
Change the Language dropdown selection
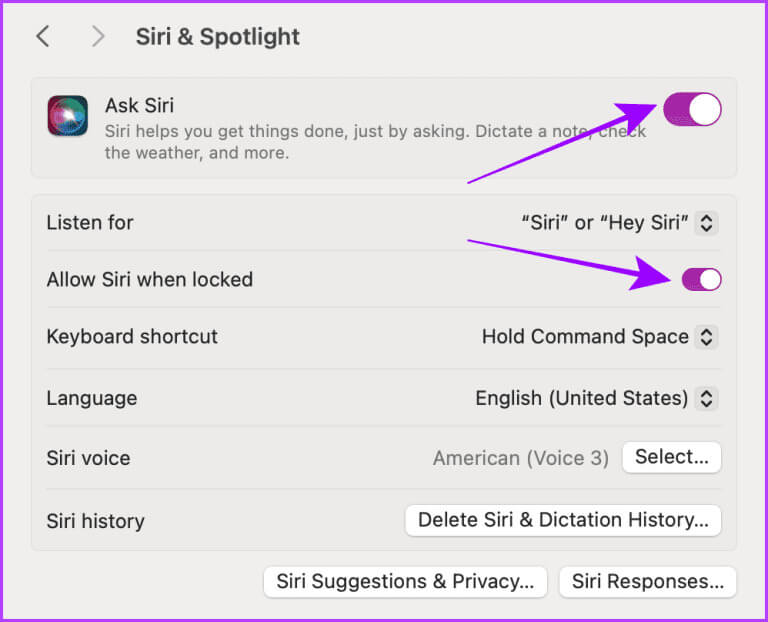(596, 398)
